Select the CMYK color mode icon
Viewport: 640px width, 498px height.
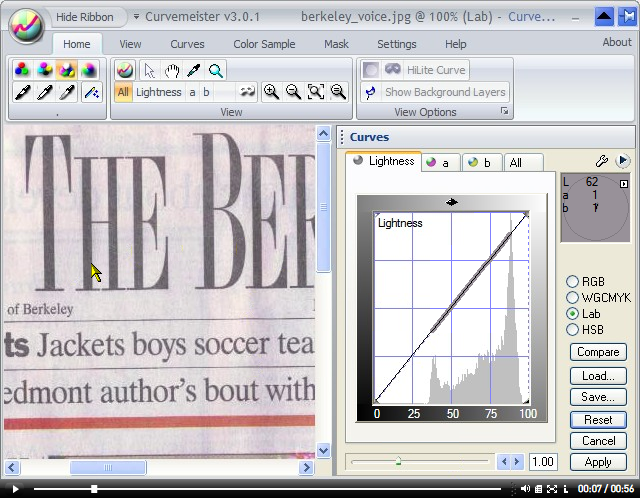point(44,70)
